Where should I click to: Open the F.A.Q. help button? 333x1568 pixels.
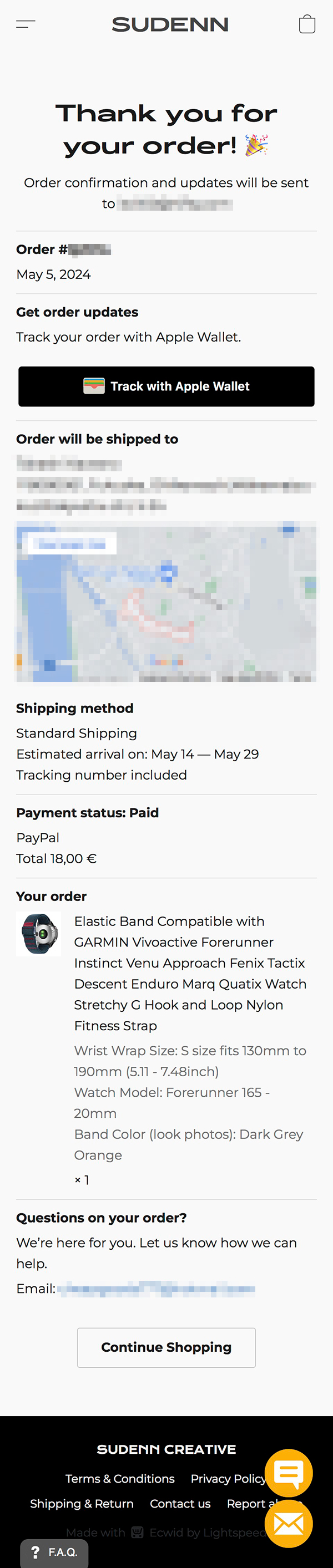[54, 1551]
